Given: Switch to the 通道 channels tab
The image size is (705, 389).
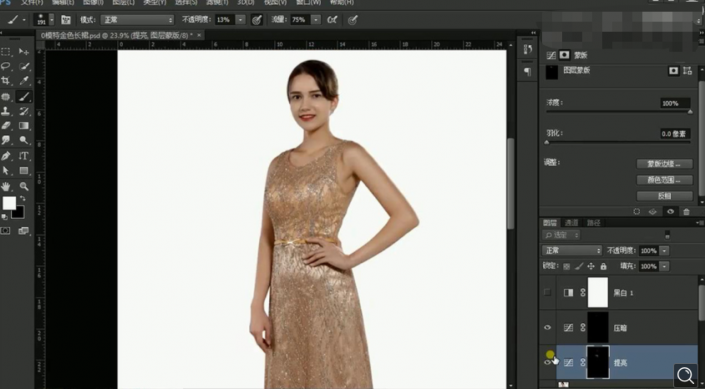Looking at the screenshot, I should [x=571, y=223].
